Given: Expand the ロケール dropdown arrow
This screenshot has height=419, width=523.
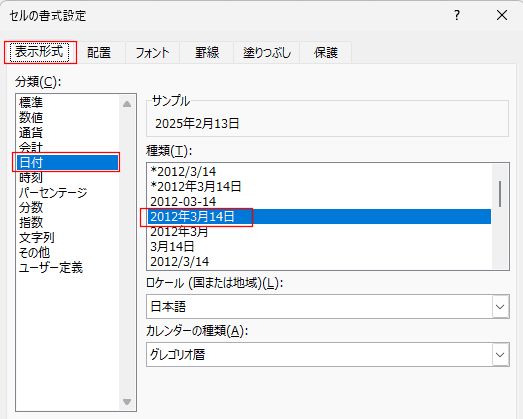Looking at the screenshot, I should point(500,306).
